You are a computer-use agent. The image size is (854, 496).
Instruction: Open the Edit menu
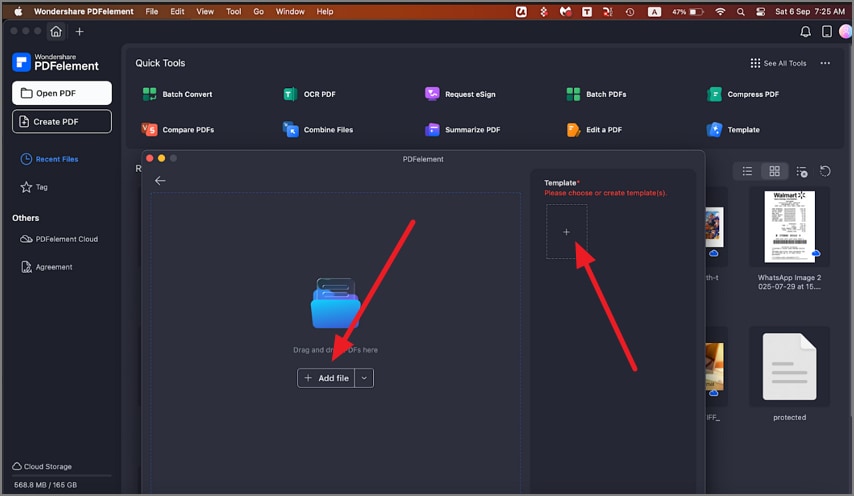[x=177, y=11]
